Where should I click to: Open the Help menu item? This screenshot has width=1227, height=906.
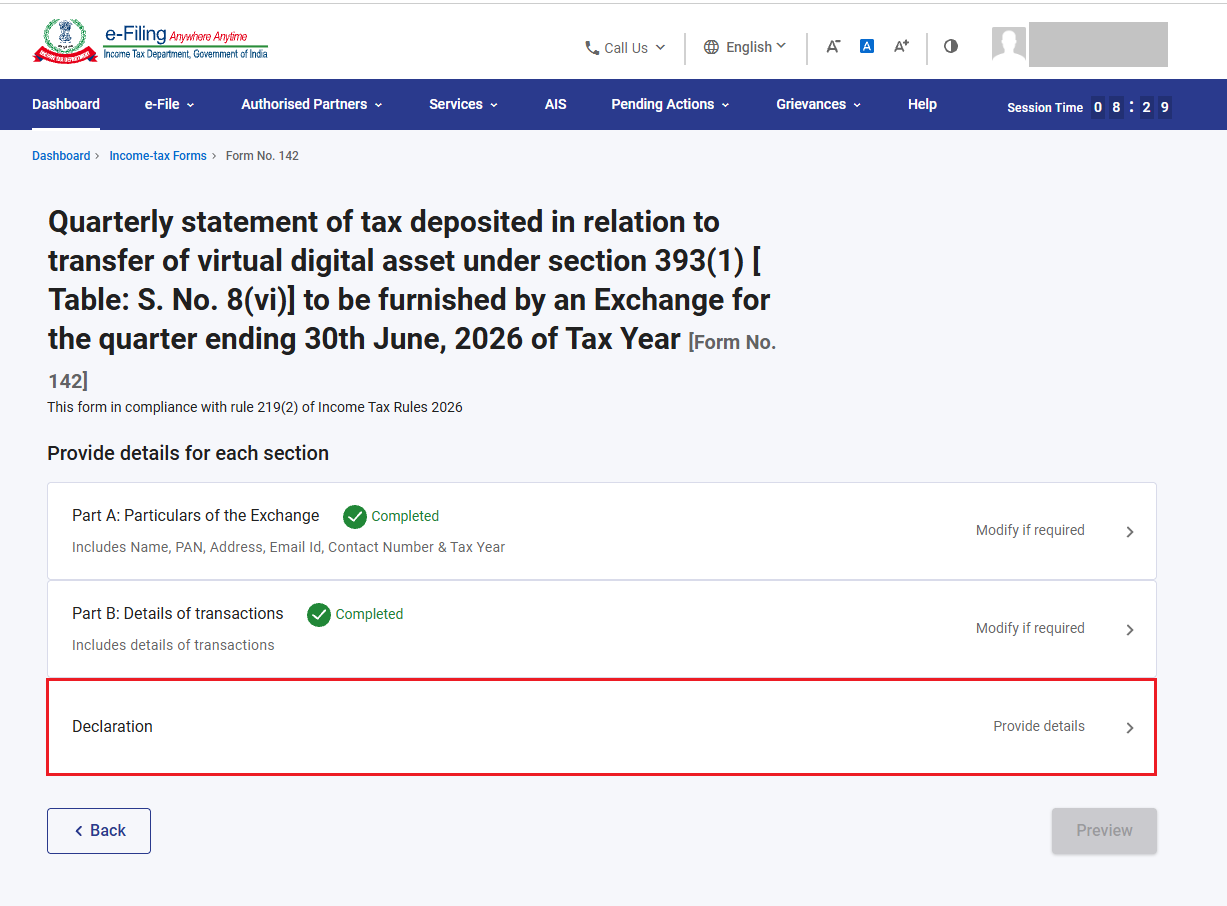coord(922,104)
